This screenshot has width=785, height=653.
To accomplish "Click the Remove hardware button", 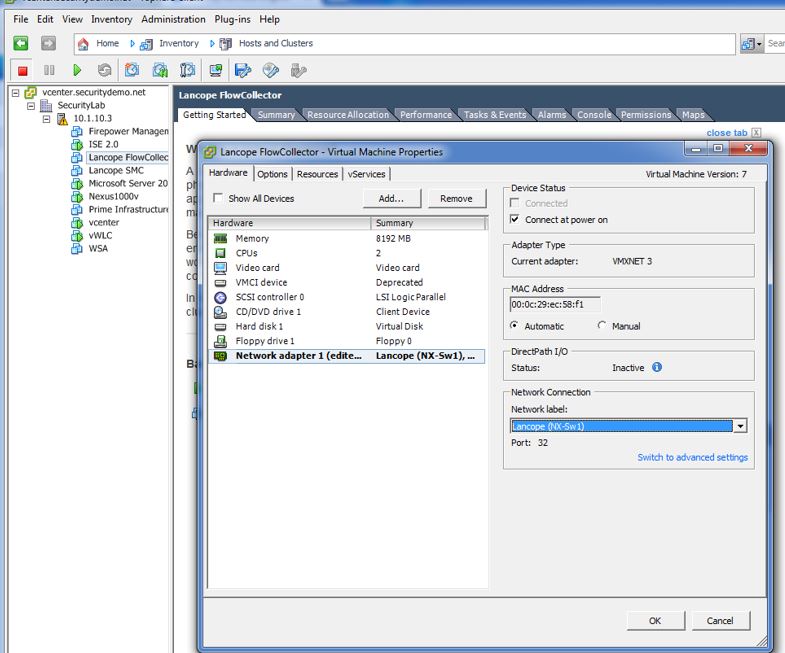I will tap(456, 198).
